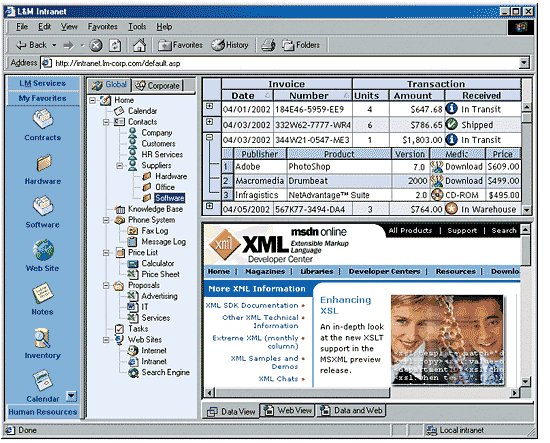Open the View menu

point(69,27)
